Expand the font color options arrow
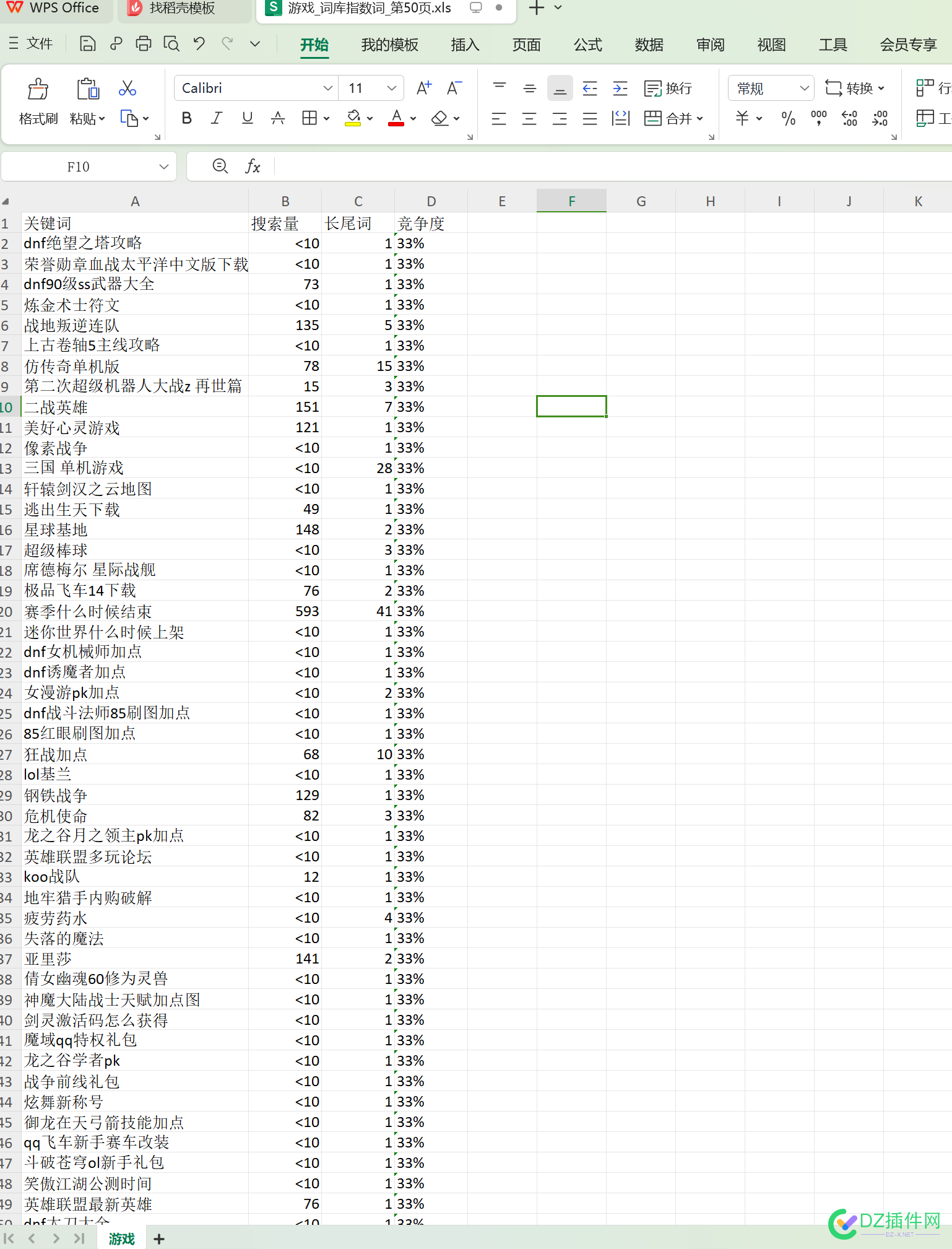952x1249 pixels. point(413,118)
